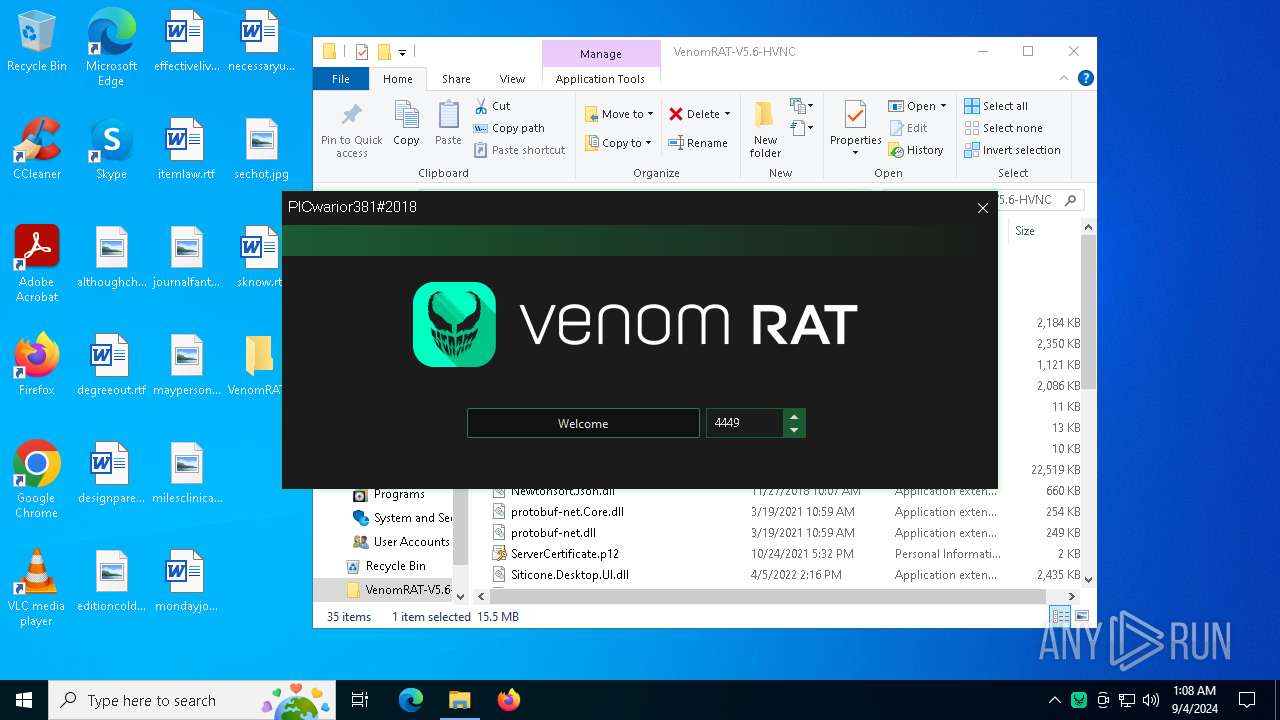Select Programs in the navigation tree
Viewport: 1280px width, 720px height.
tap(399, 494)
